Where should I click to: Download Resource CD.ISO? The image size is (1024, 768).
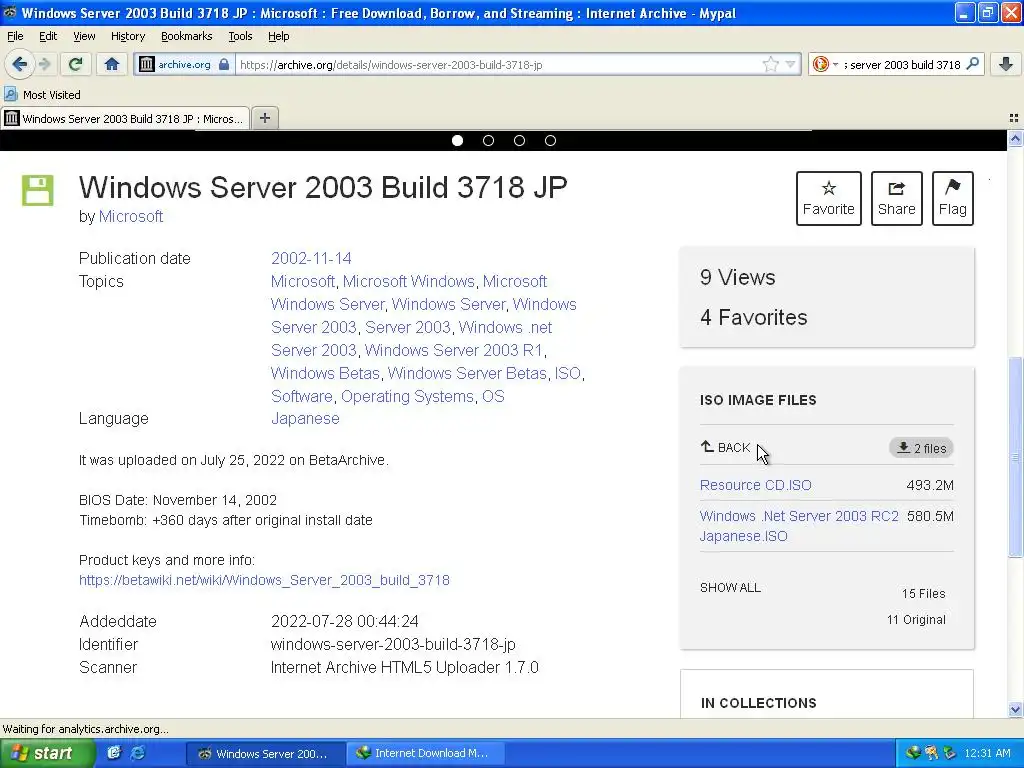tap(756, 485)
